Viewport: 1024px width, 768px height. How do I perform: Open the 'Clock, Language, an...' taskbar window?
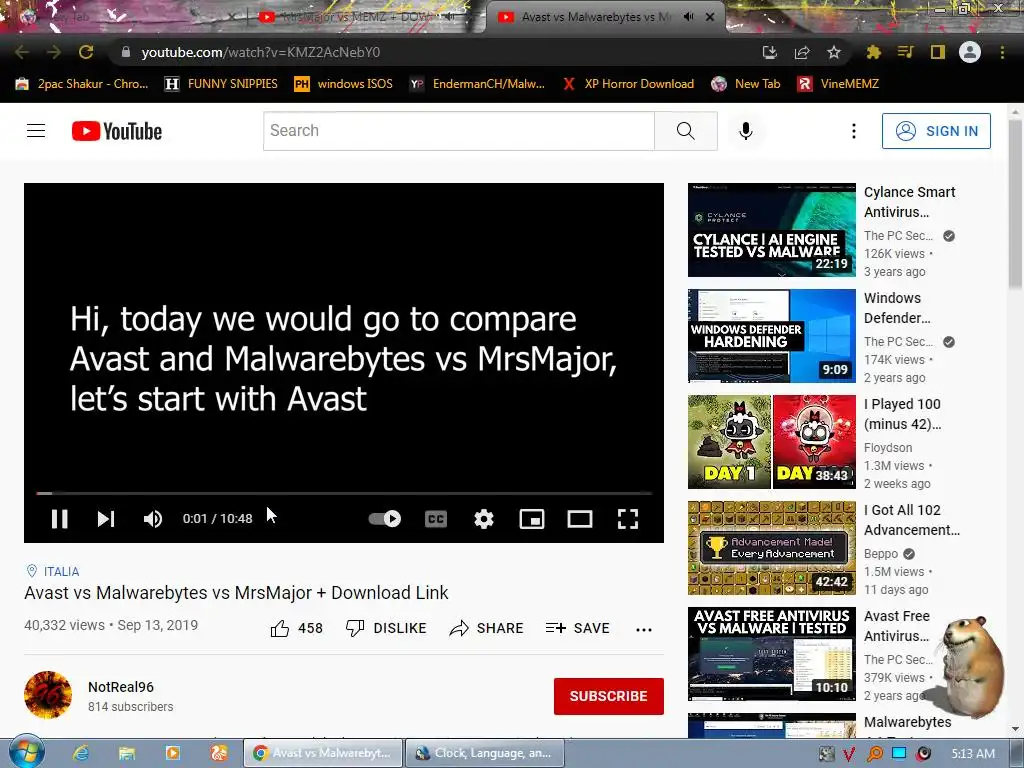pos(485,753)
